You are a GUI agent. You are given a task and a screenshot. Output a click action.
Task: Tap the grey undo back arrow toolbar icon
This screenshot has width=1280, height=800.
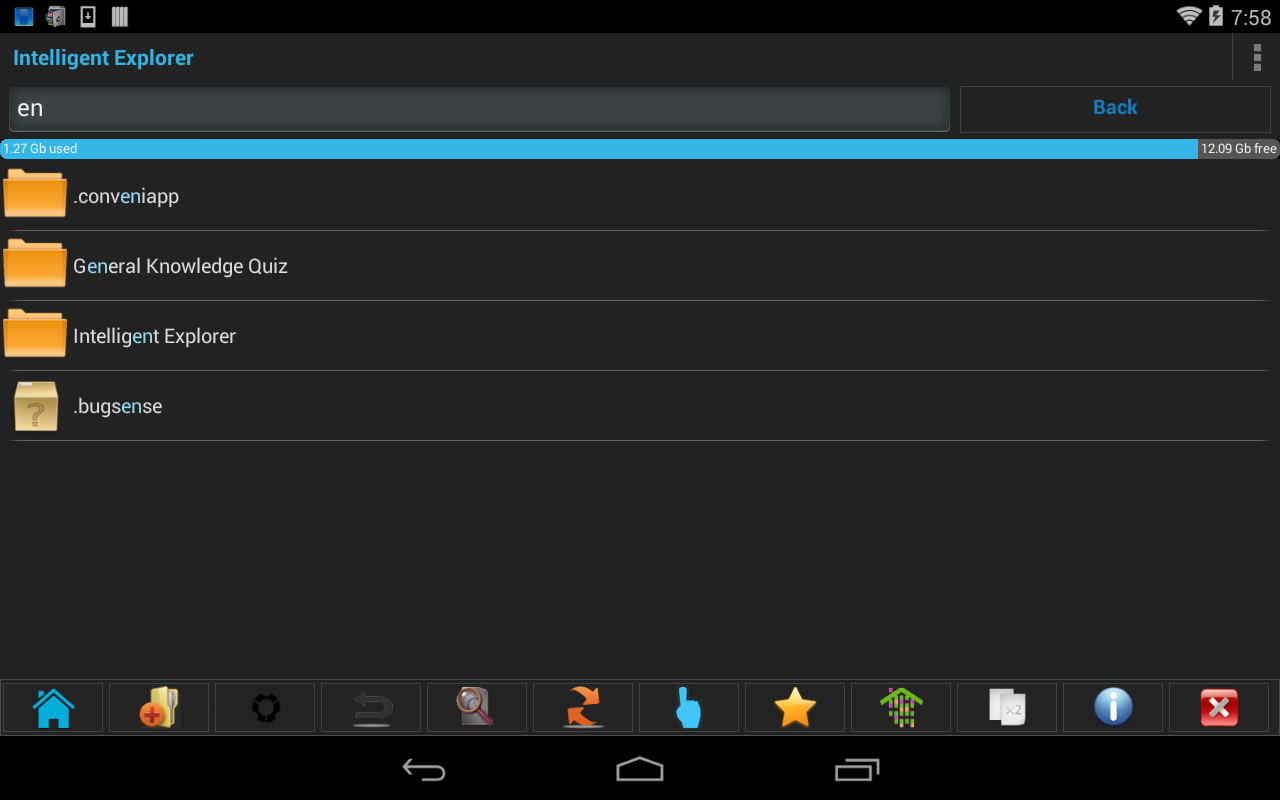coord(371,708)
